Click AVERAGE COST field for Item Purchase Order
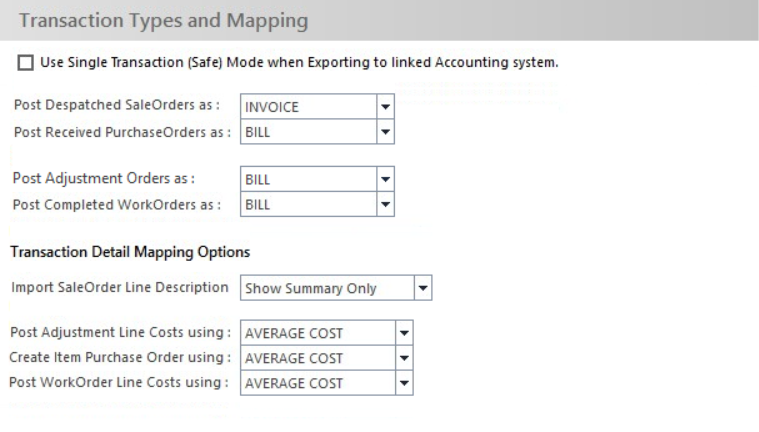Image resolution: width=759 pixels, height=432 pixels. pos(318,358)
